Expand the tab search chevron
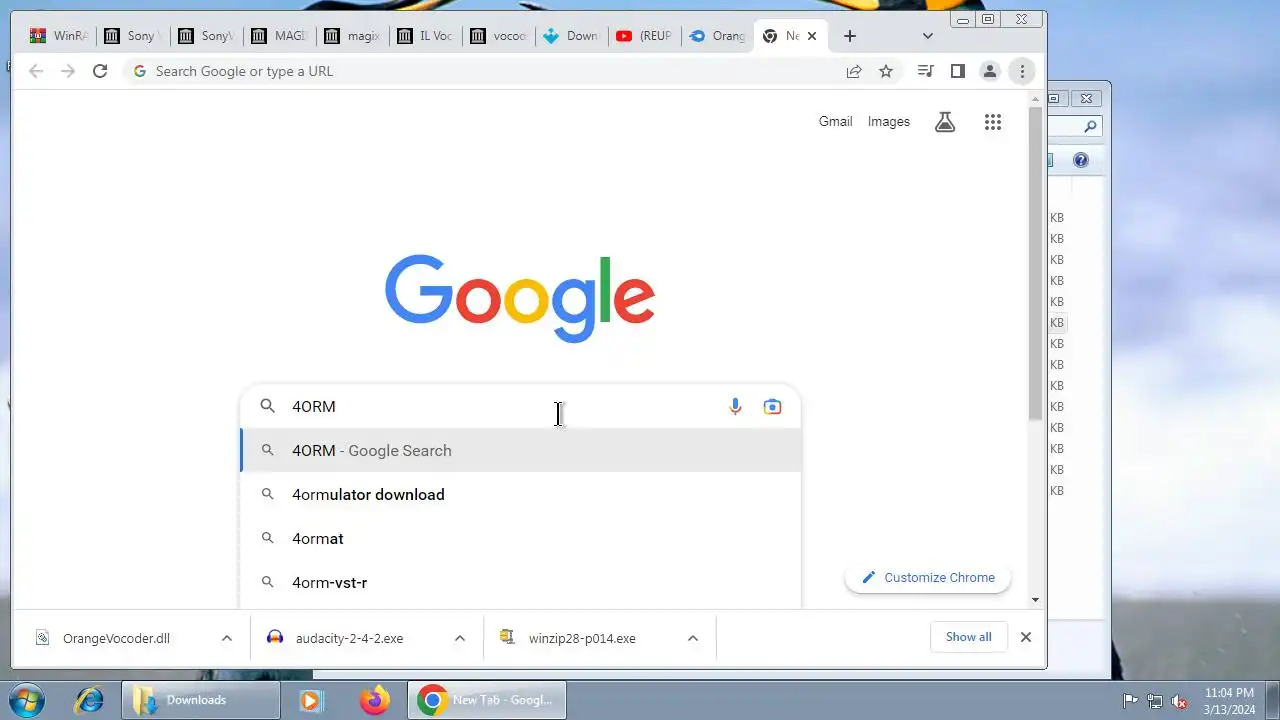Screen dimensions: 1280x720 click(928, 36)
